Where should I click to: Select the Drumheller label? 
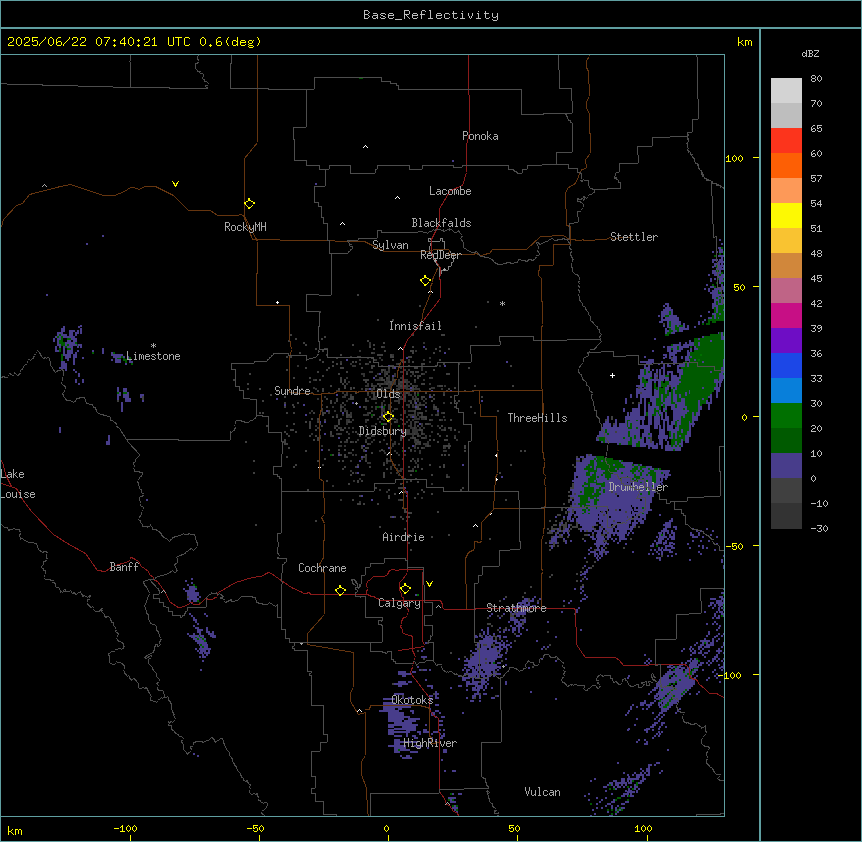(x=638, y=487)
